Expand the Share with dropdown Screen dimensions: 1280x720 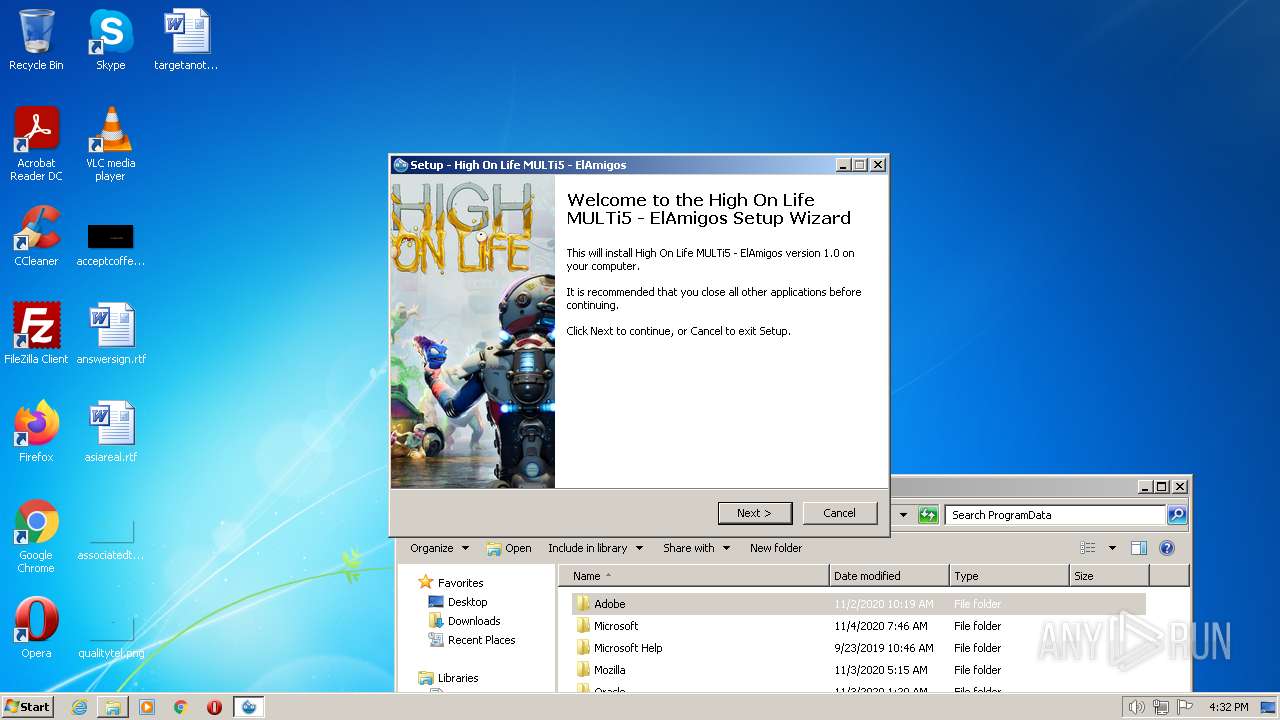click(696, 548)
